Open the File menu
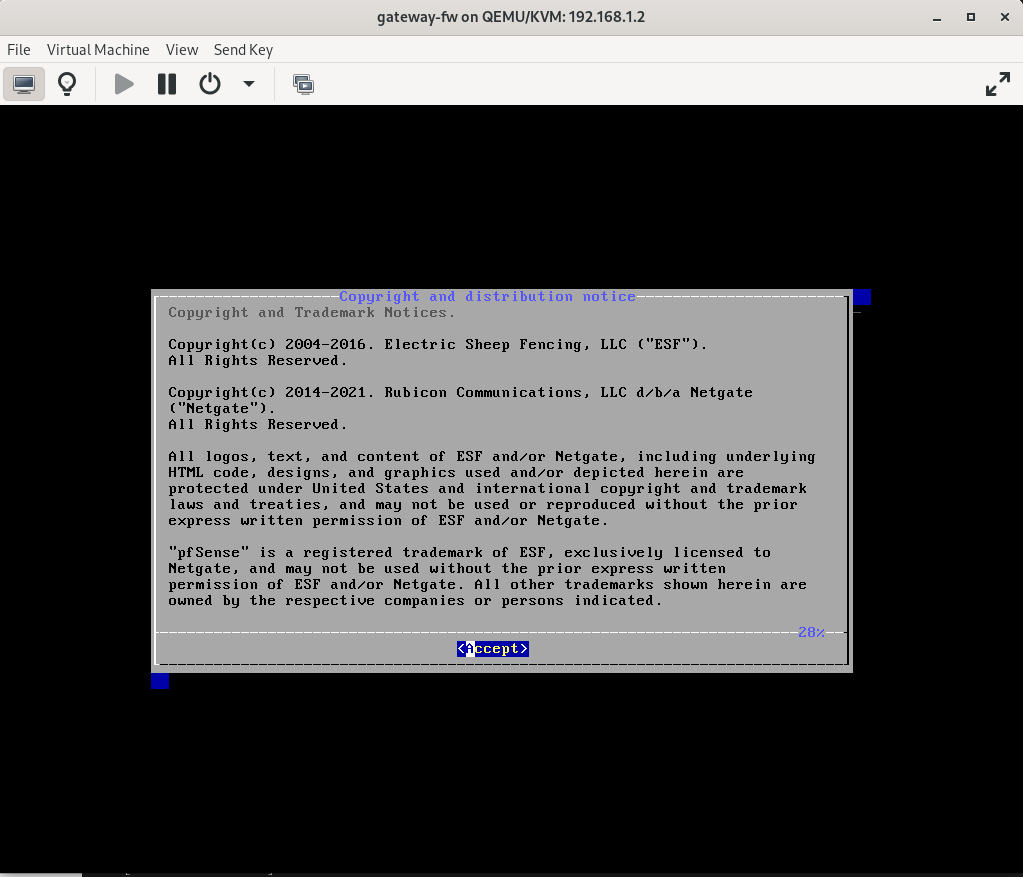This screenshot has height=877, width=1023. pyautogui.click(x=19, y=50)
